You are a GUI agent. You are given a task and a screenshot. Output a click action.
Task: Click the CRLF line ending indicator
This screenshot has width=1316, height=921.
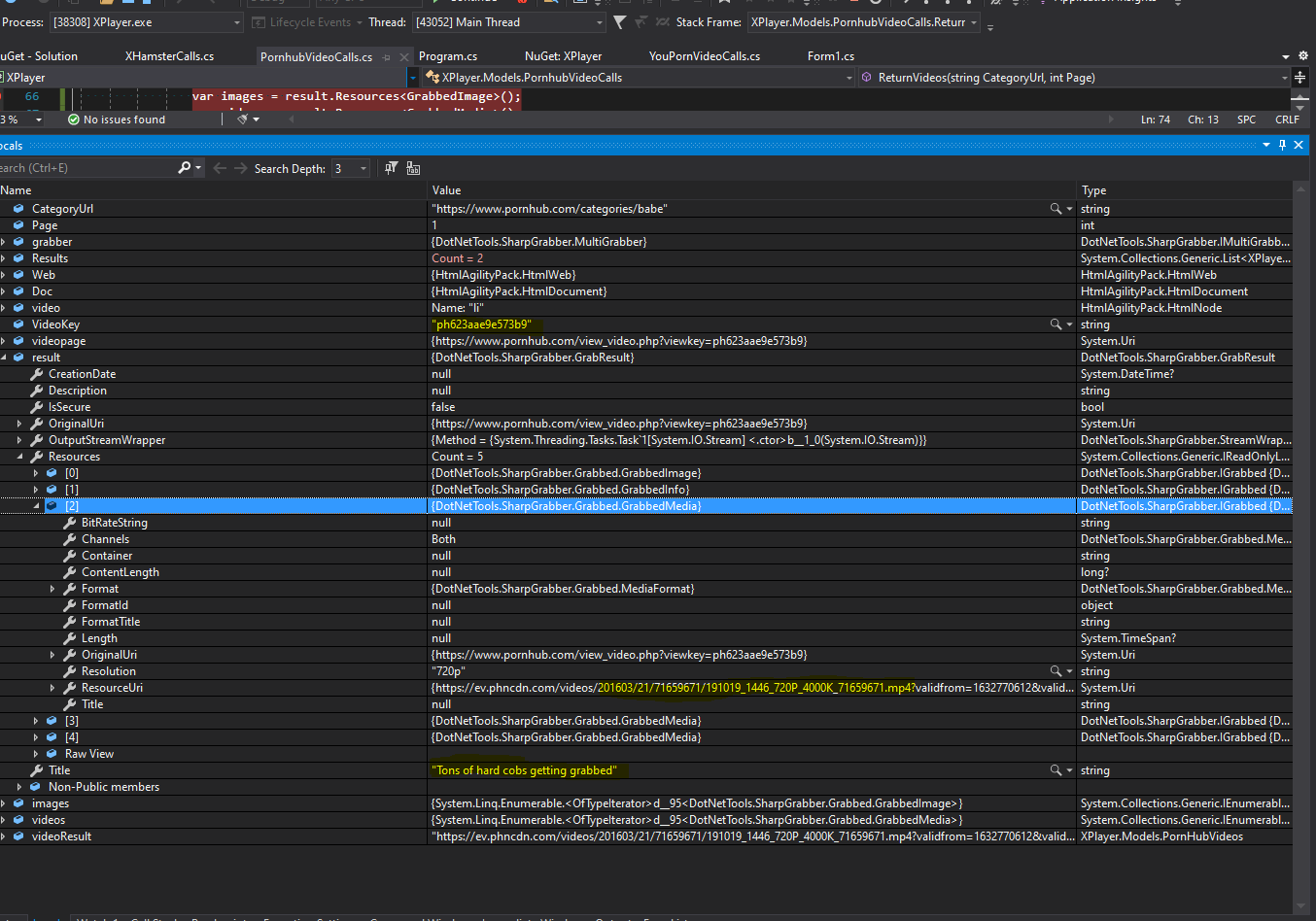[1287, 119]
